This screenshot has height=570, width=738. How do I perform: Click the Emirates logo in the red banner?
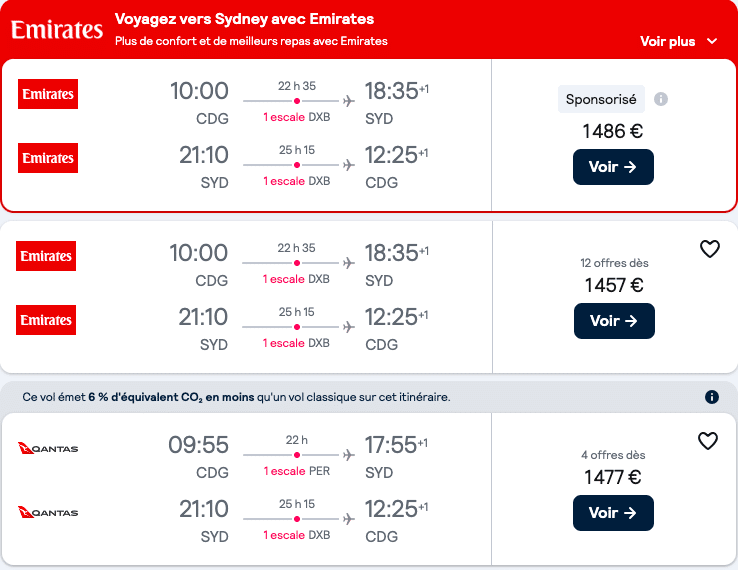coord(56,30)
